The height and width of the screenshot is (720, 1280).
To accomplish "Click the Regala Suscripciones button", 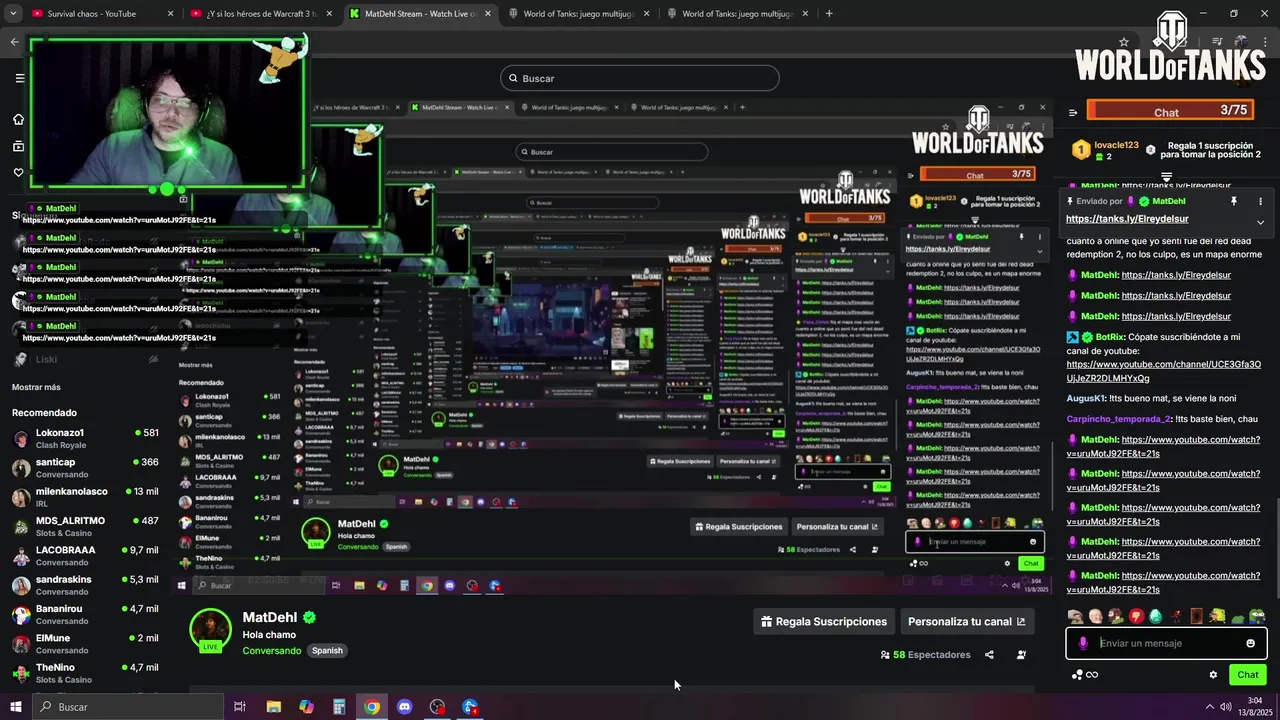I will (824, 621).
